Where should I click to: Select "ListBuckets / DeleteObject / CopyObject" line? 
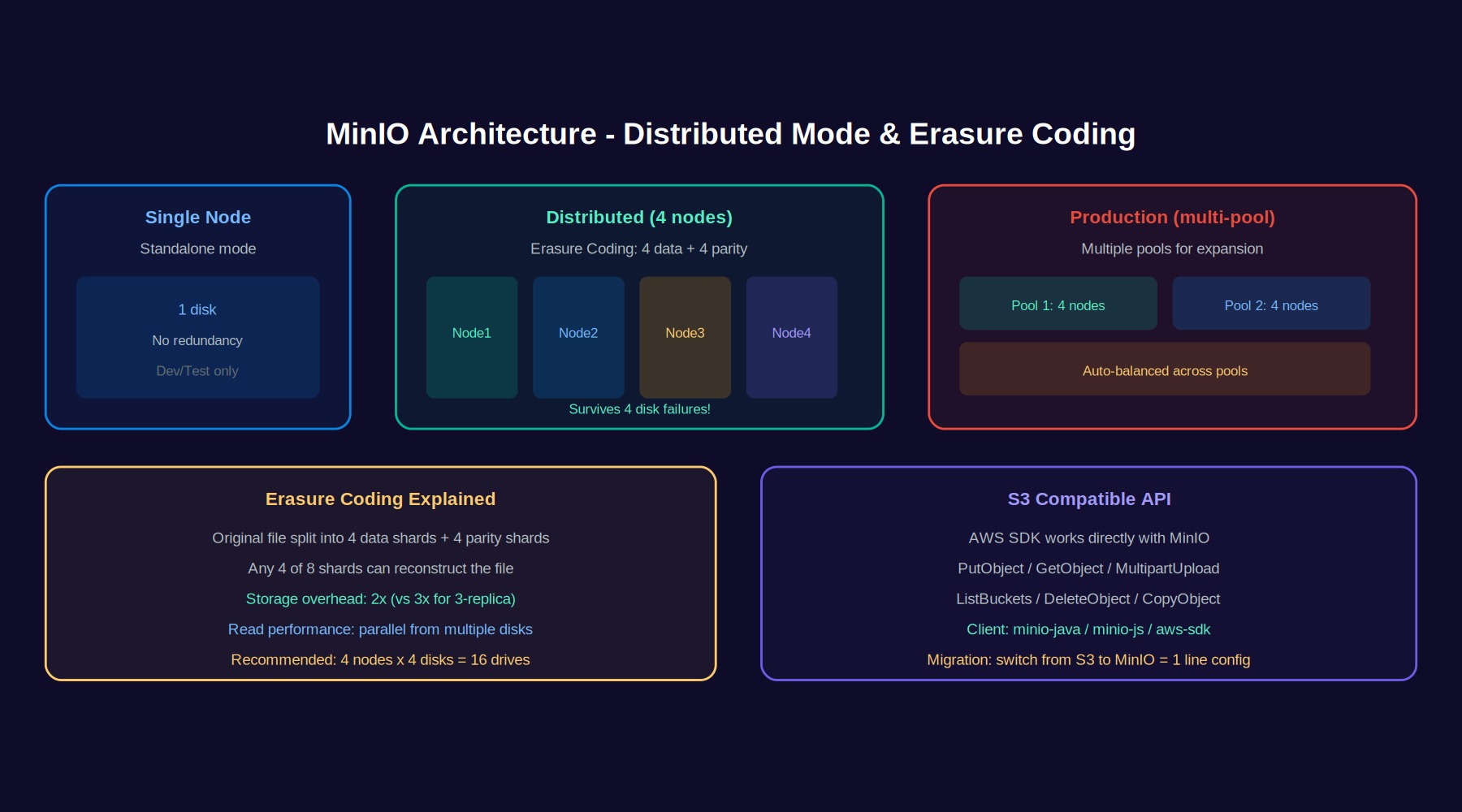pyautogui.click(x=1089, y=599)
